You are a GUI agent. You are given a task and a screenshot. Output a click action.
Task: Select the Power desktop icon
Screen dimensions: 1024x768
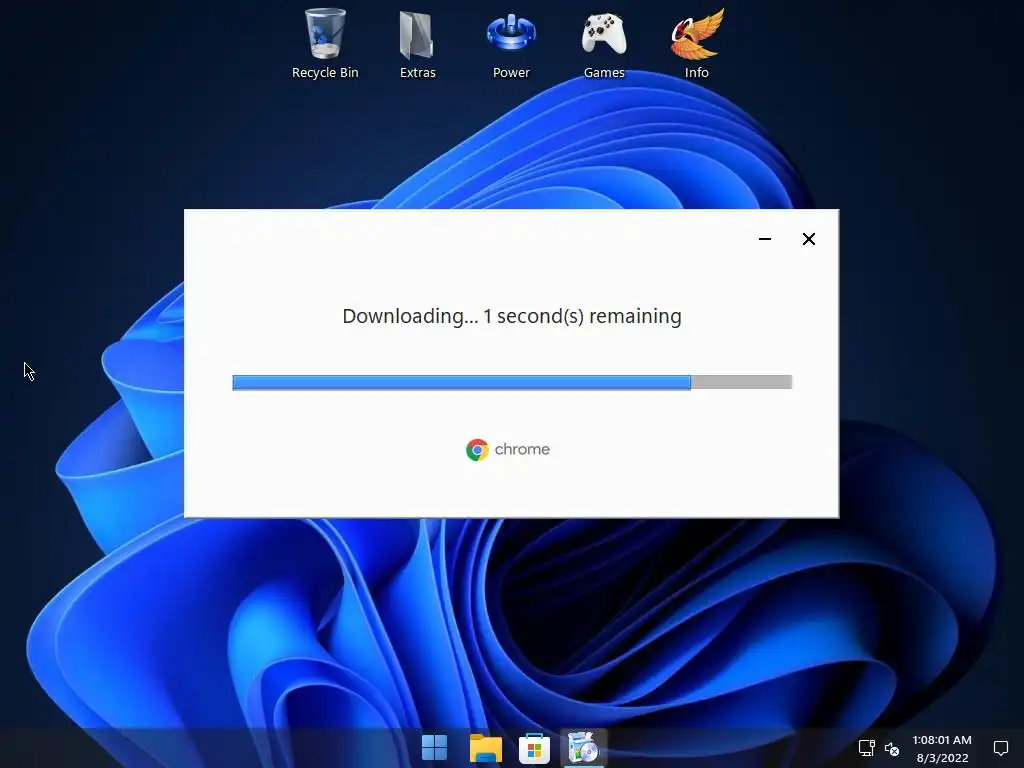point(511,43)
